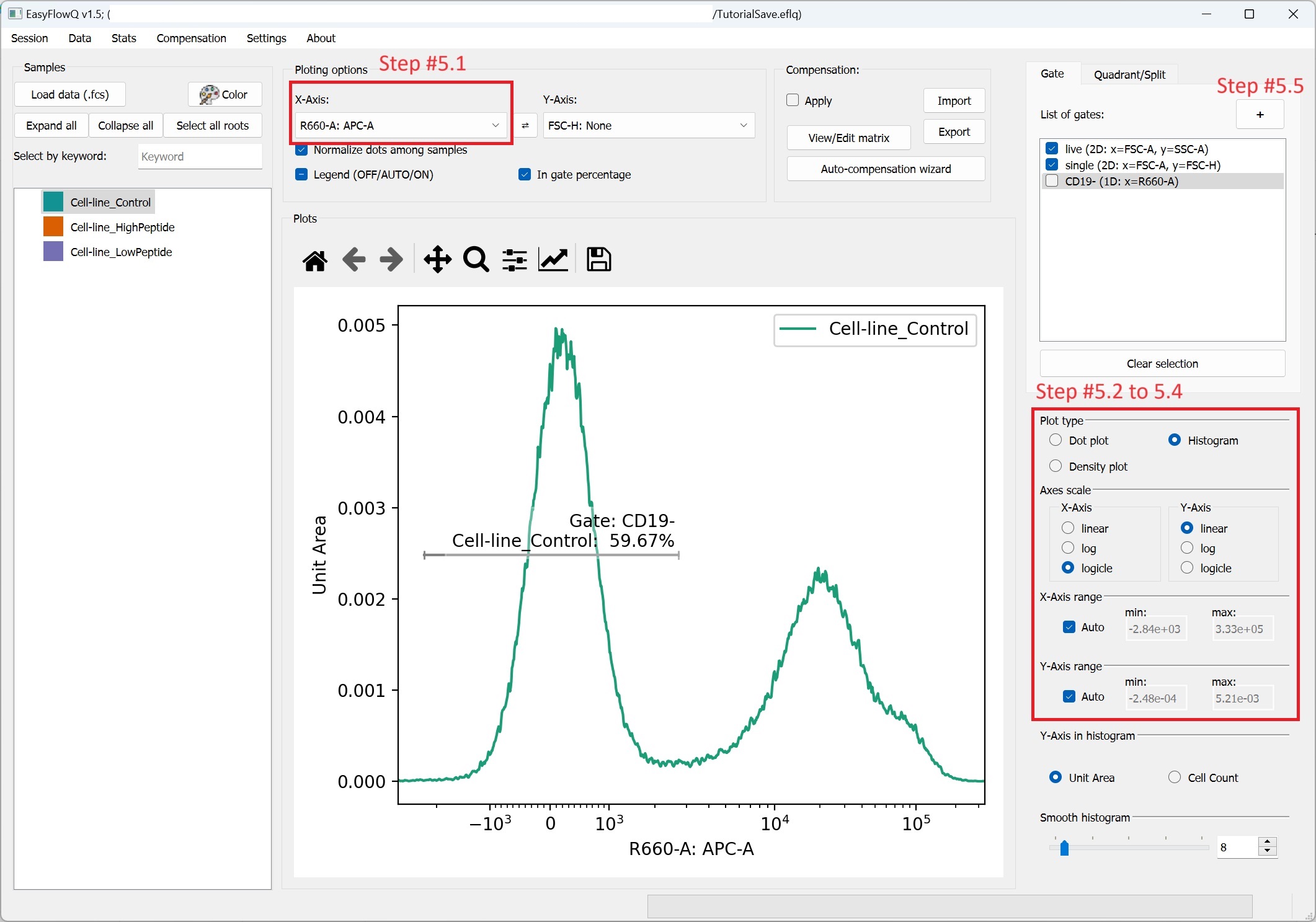1316x922 pixels.
Task: Select Unit Area histogram Y-Axis
Action: click(x=1056, y=778)
